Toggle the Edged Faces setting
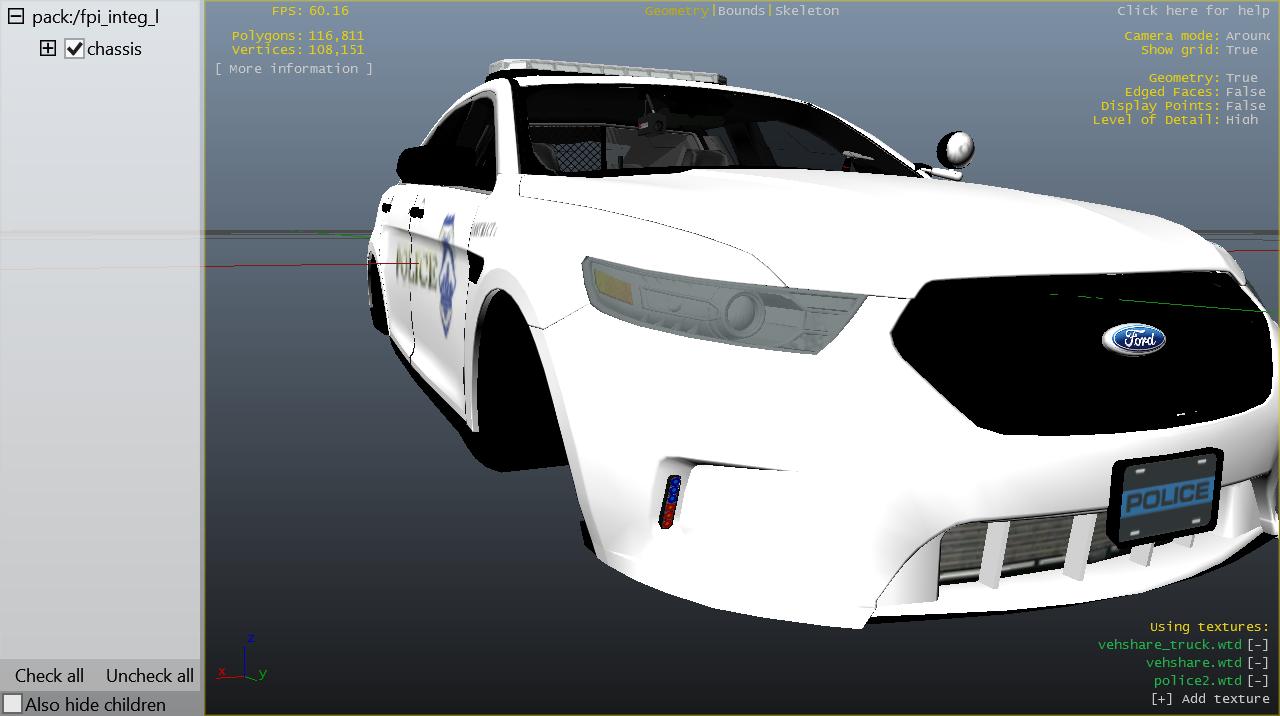The height and width of the screenshot is (716, 1280). click(x=1245, y=92)
